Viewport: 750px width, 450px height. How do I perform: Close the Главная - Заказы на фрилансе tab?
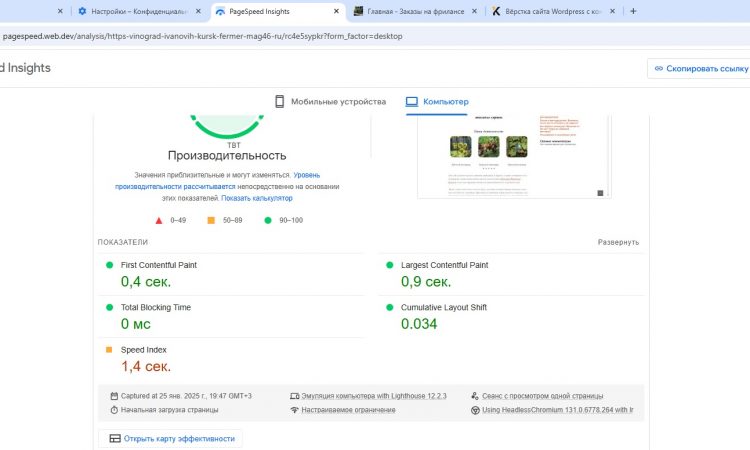click(474, 11)
